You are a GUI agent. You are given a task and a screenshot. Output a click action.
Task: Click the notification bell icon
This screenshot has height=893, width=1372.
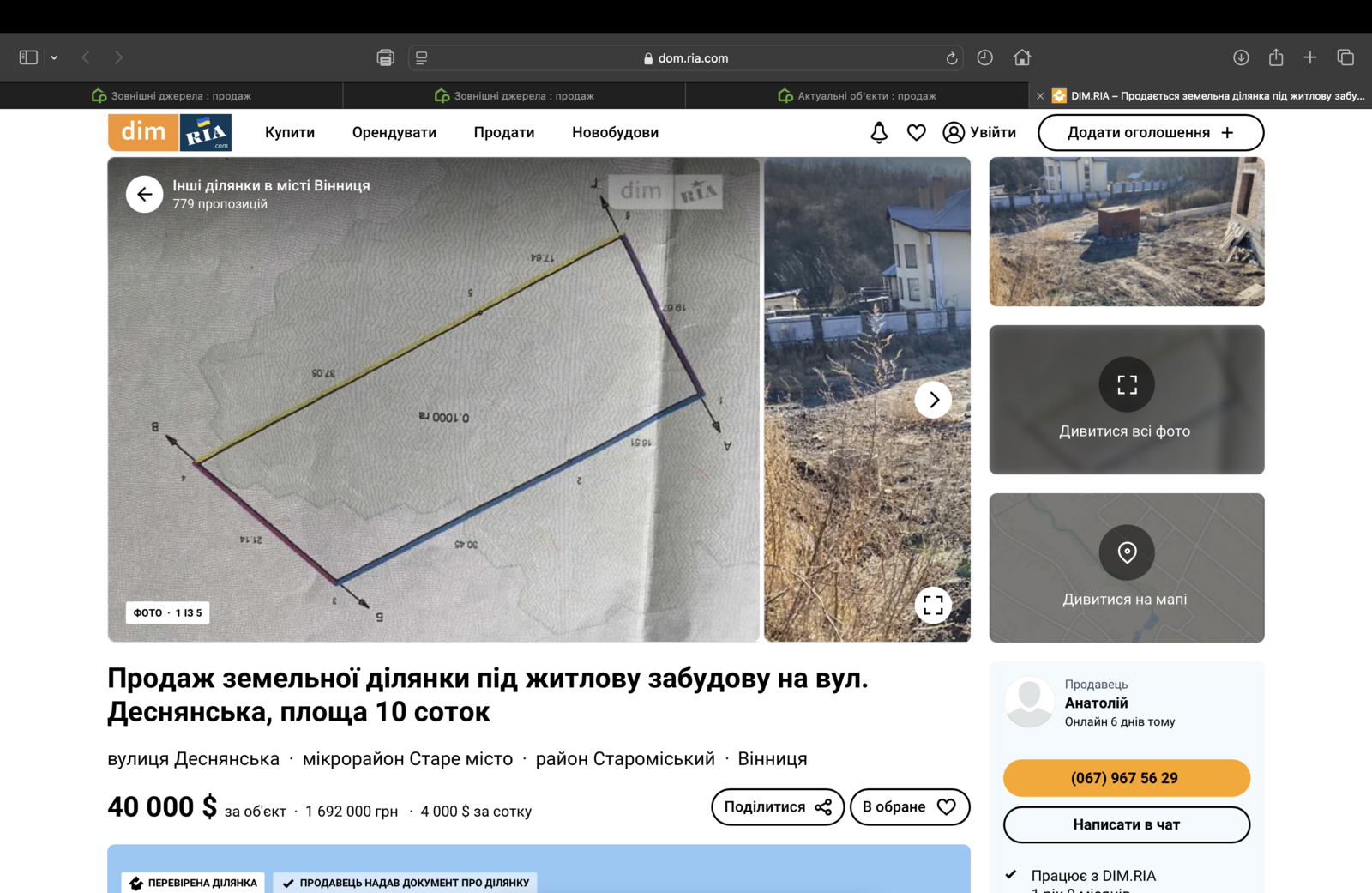pyautogui.click(x=879, y=132)
